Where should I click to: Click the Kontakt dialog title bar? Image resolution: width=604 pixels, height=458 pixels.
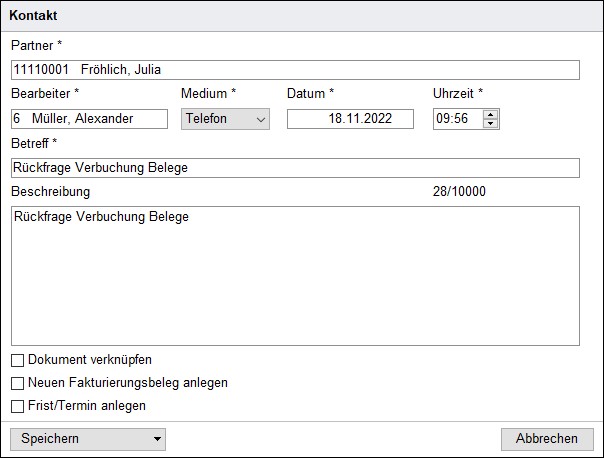300,16
